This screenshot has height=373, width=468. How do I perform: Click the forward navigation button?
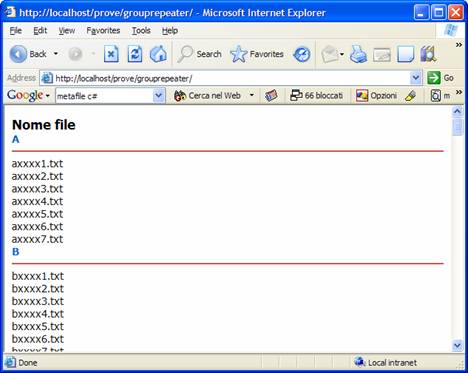(75, 54)
